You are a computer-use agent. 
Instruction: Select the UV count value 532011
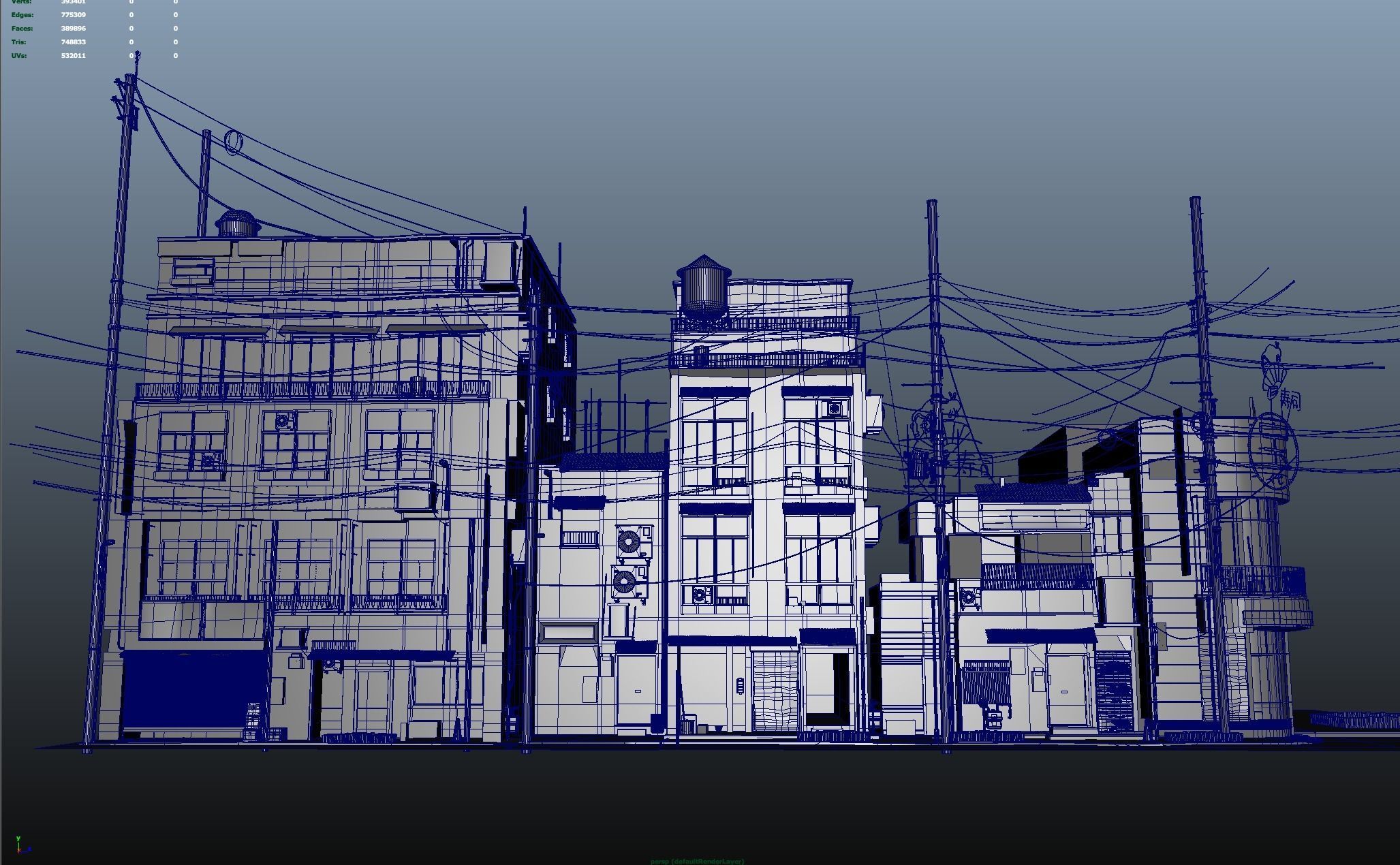click(74, 56)
